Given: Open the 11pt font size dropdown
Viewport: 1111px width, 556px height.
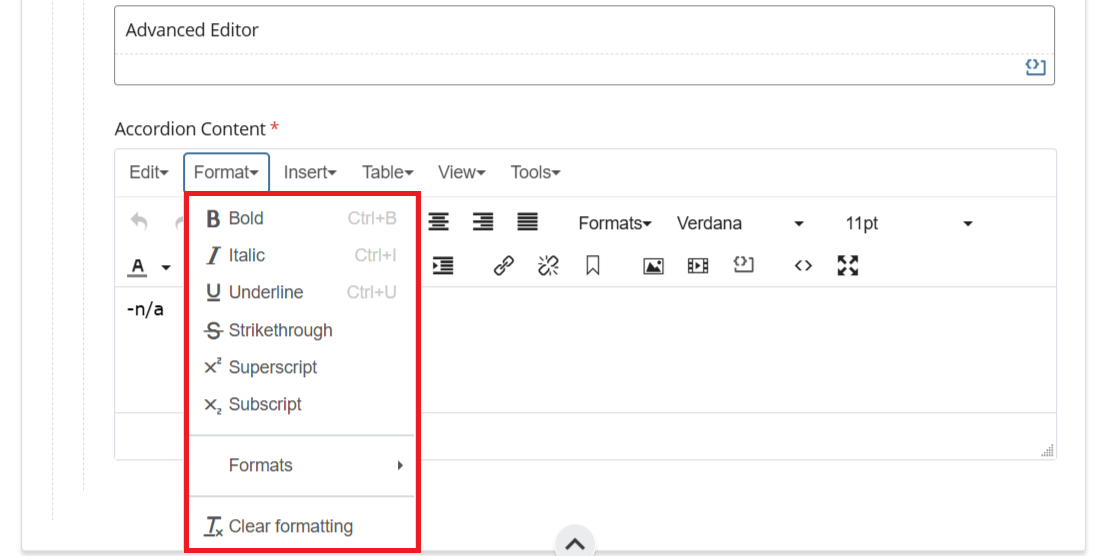Looking at the screenshot, I should coord(908,223).
